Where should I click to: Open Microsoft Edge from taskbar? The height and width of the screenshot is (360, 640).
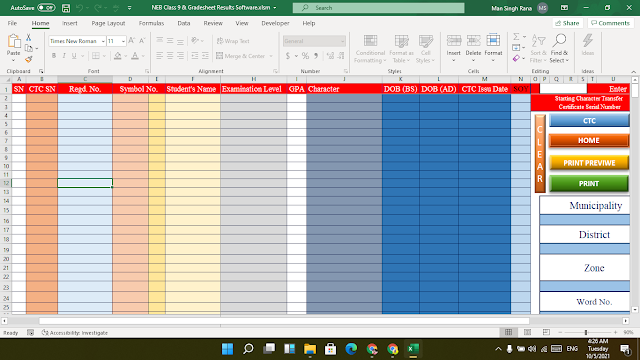(x=351, y=349)
